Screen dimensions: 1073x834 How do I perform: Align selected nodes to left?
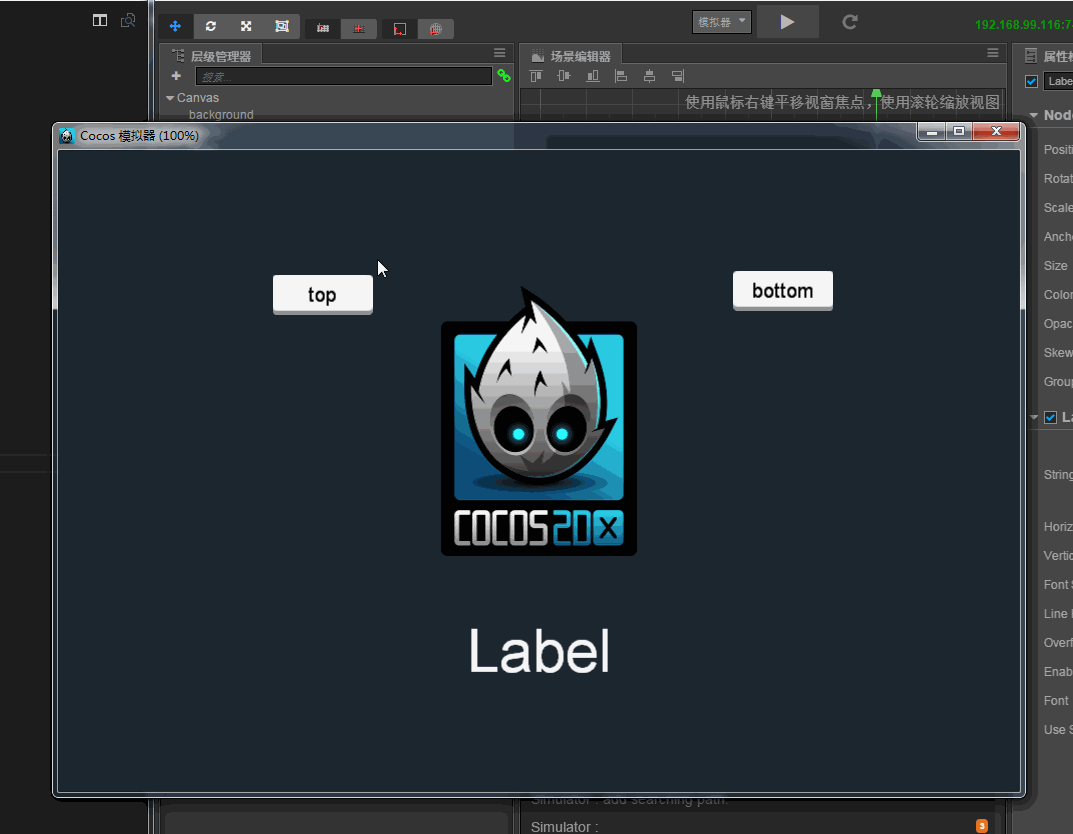click(x=621, y=76)
